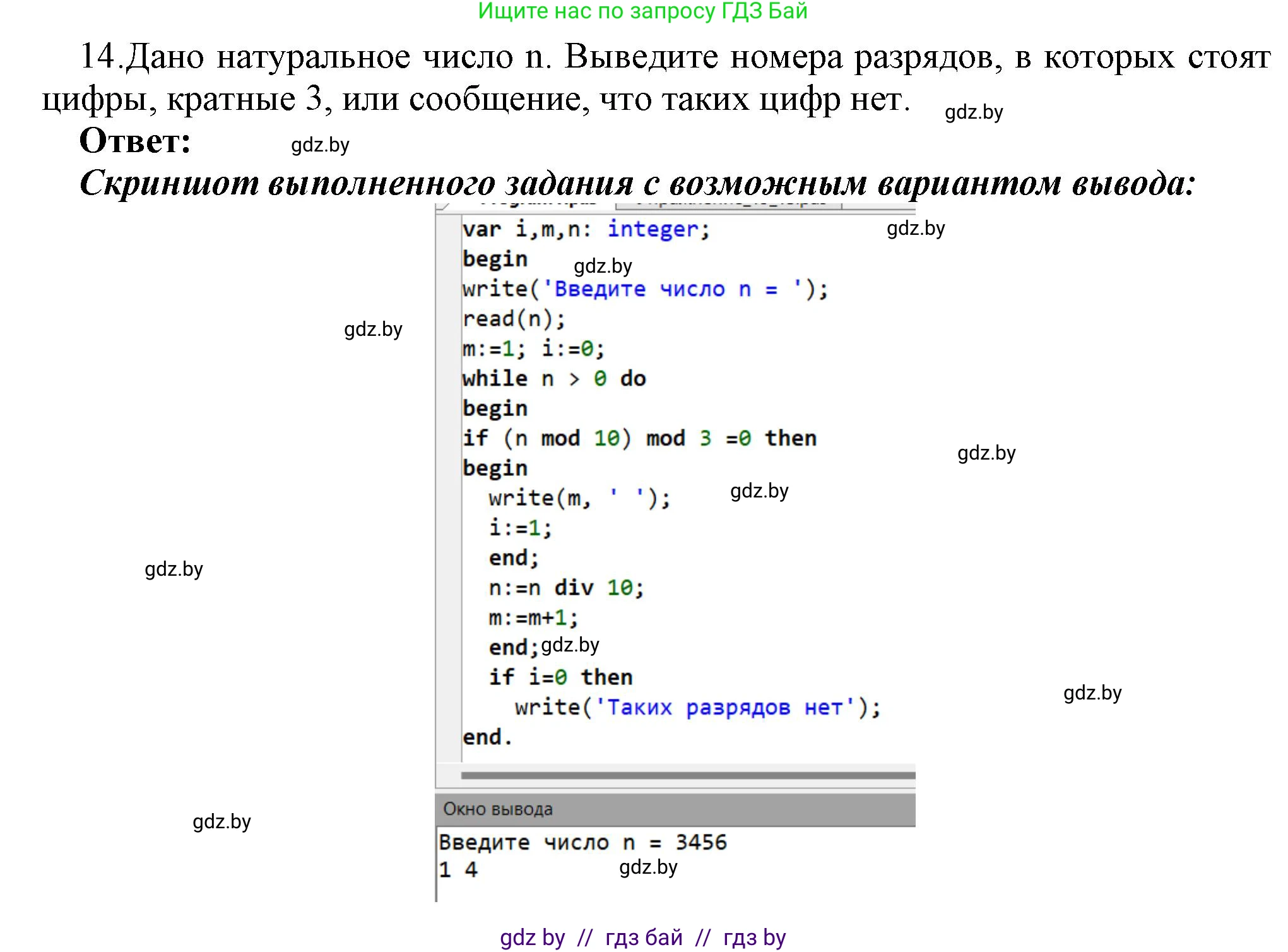This screenshot has width=1288, height=952.
Task: Click the read(n); statement in the code
Action: pyautogui.click(x=511, y=318)
